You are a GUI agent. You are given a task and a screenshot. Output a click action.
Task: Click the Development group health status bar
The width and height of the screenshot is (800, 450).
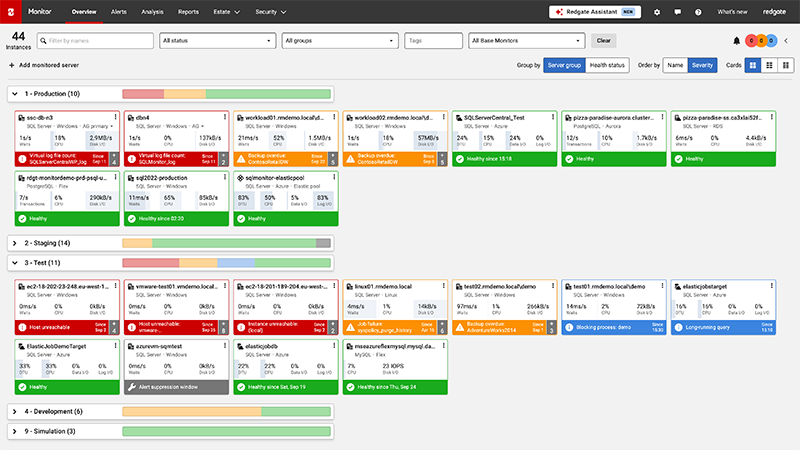pyautogui.click(x=227, y=412)
